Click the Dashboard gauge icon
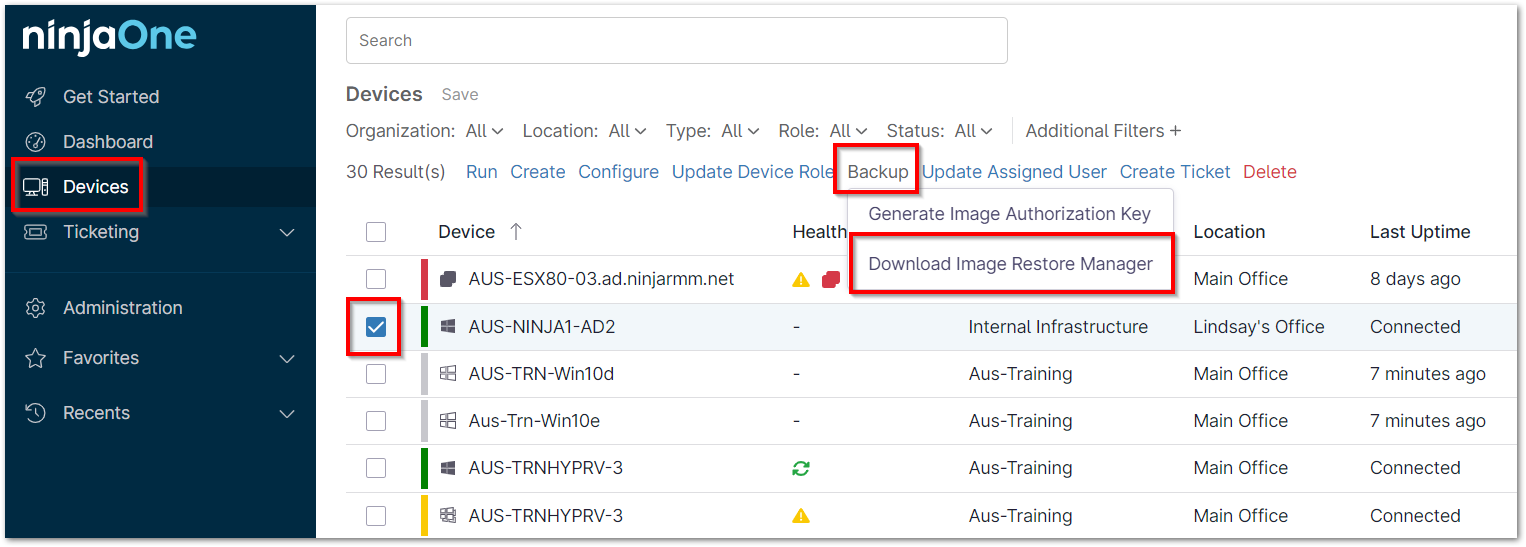Viewport: 1526px width, 547px height. [x=36, y=142]
